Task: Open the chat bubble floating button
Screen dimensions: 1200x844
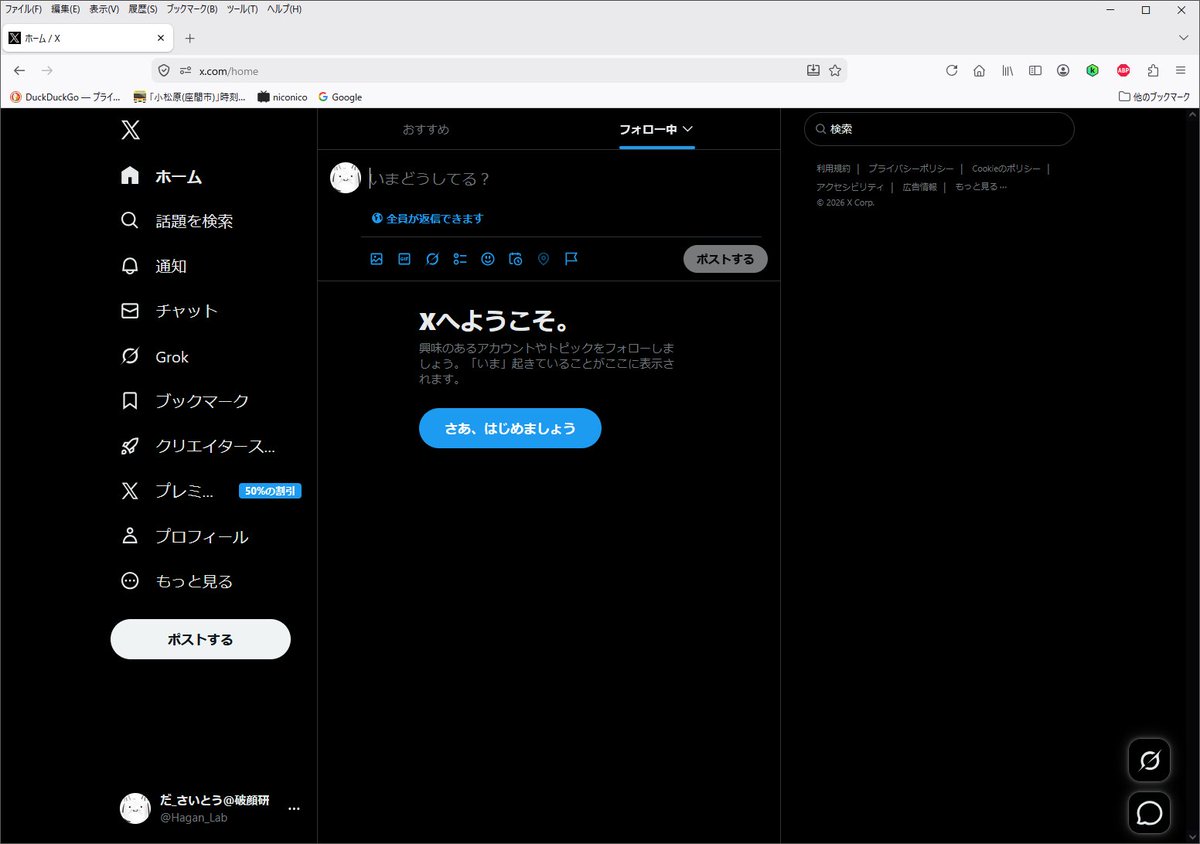Action: (1148, 813)
